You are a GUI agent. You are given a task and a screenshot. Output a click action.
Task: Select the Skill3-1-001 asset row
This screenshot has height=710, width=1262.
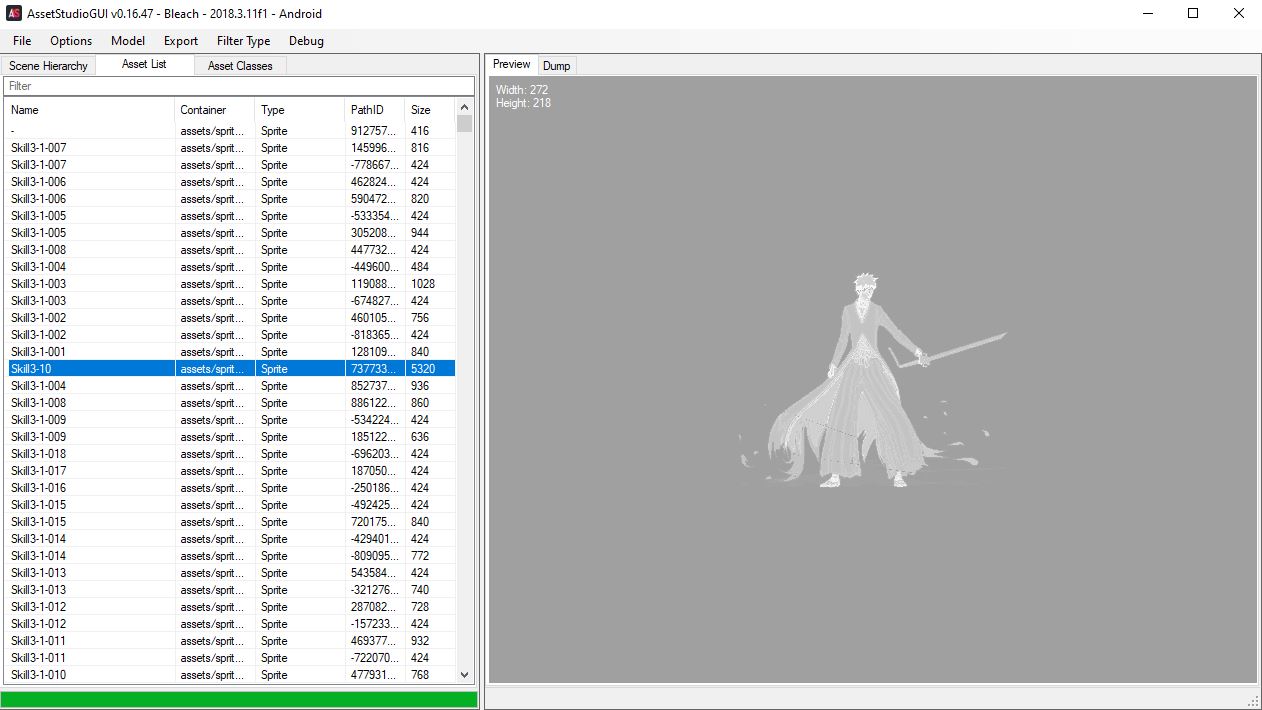pos(231,352)
